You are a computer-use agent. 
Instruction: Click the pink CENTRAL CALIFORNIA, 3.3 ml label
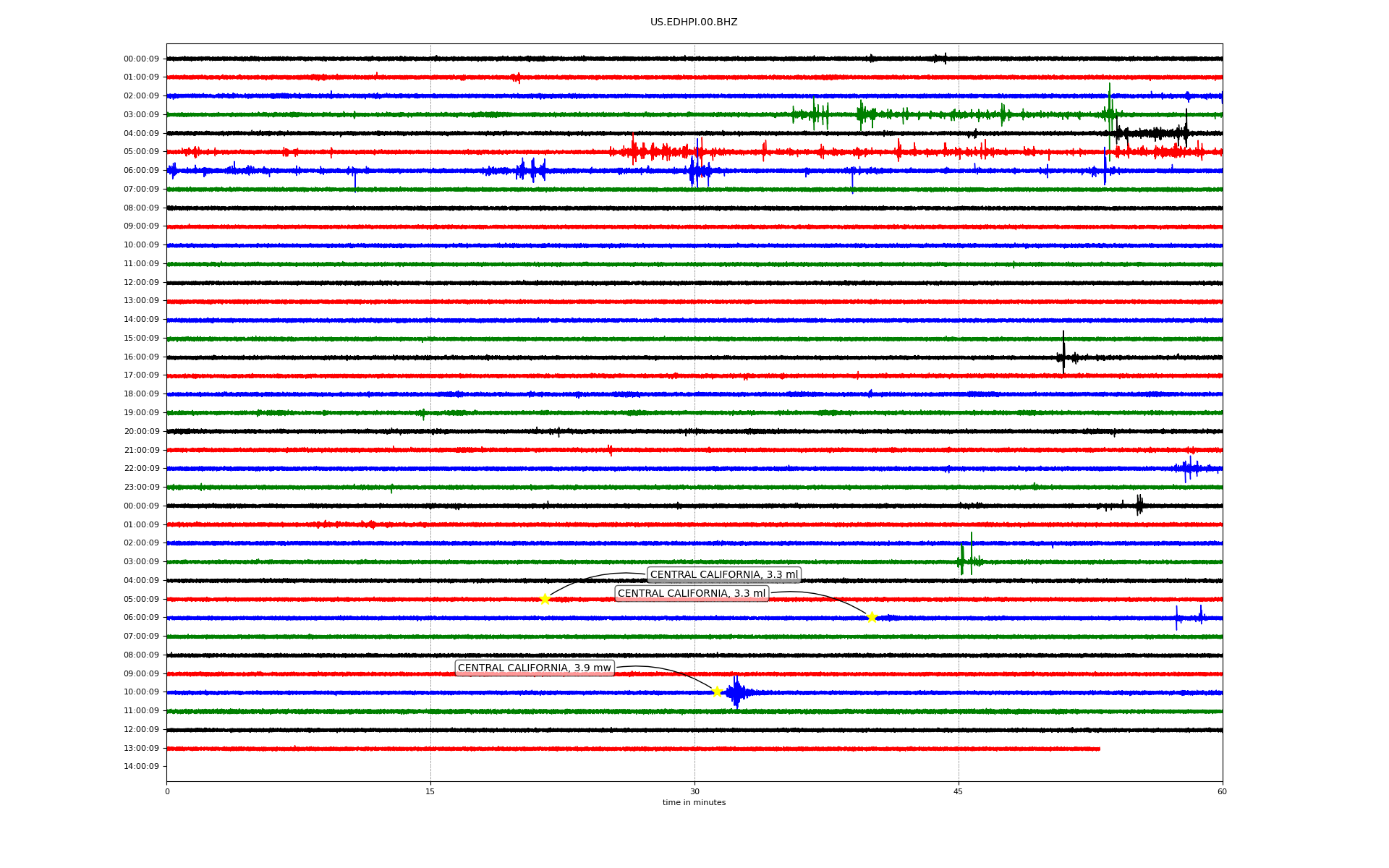(691, 593)
